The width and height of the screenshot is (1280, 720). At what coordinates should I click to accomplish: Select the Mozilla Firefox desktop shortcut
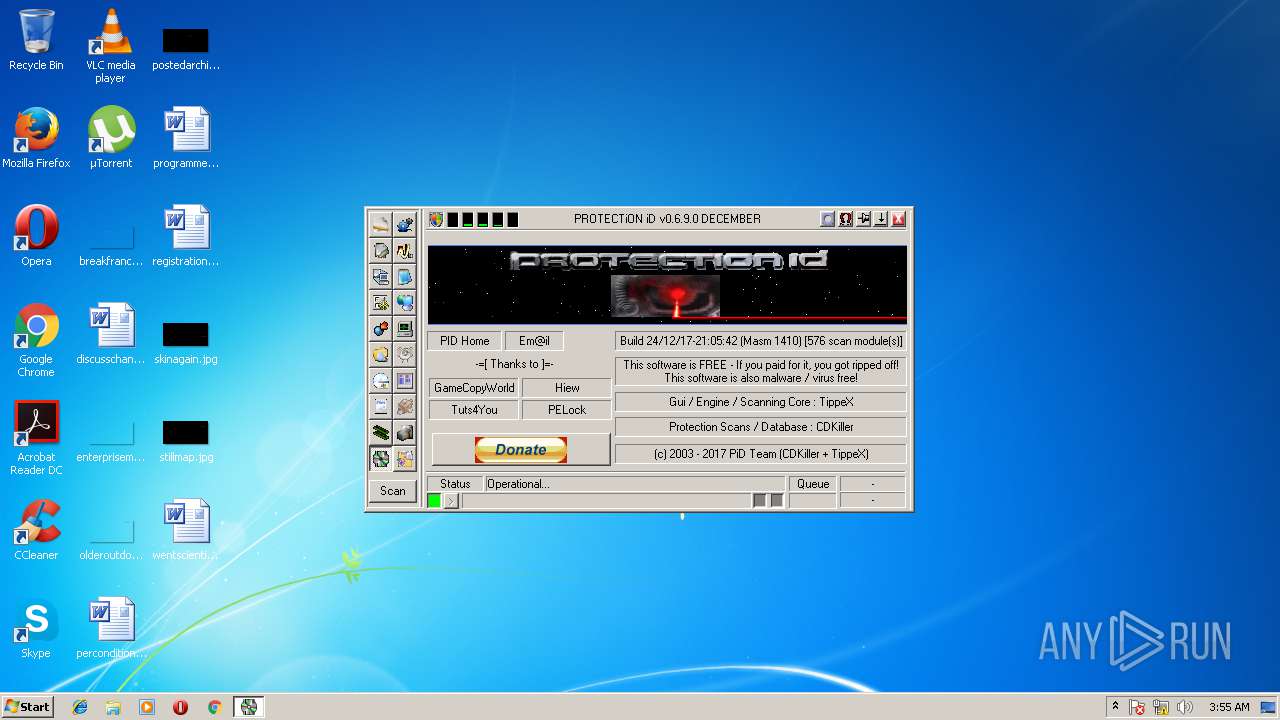point(36,138)
